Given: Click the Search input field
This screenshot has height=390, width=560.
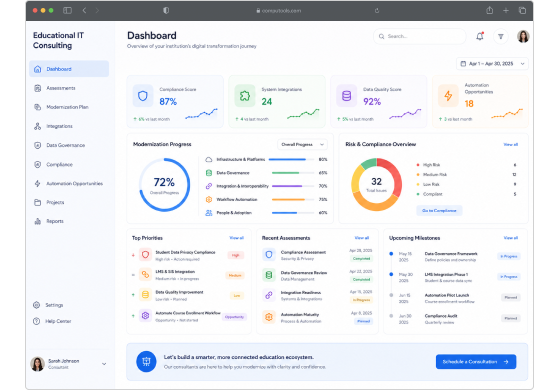Looking at the screenshot, I should click(420, 36).
